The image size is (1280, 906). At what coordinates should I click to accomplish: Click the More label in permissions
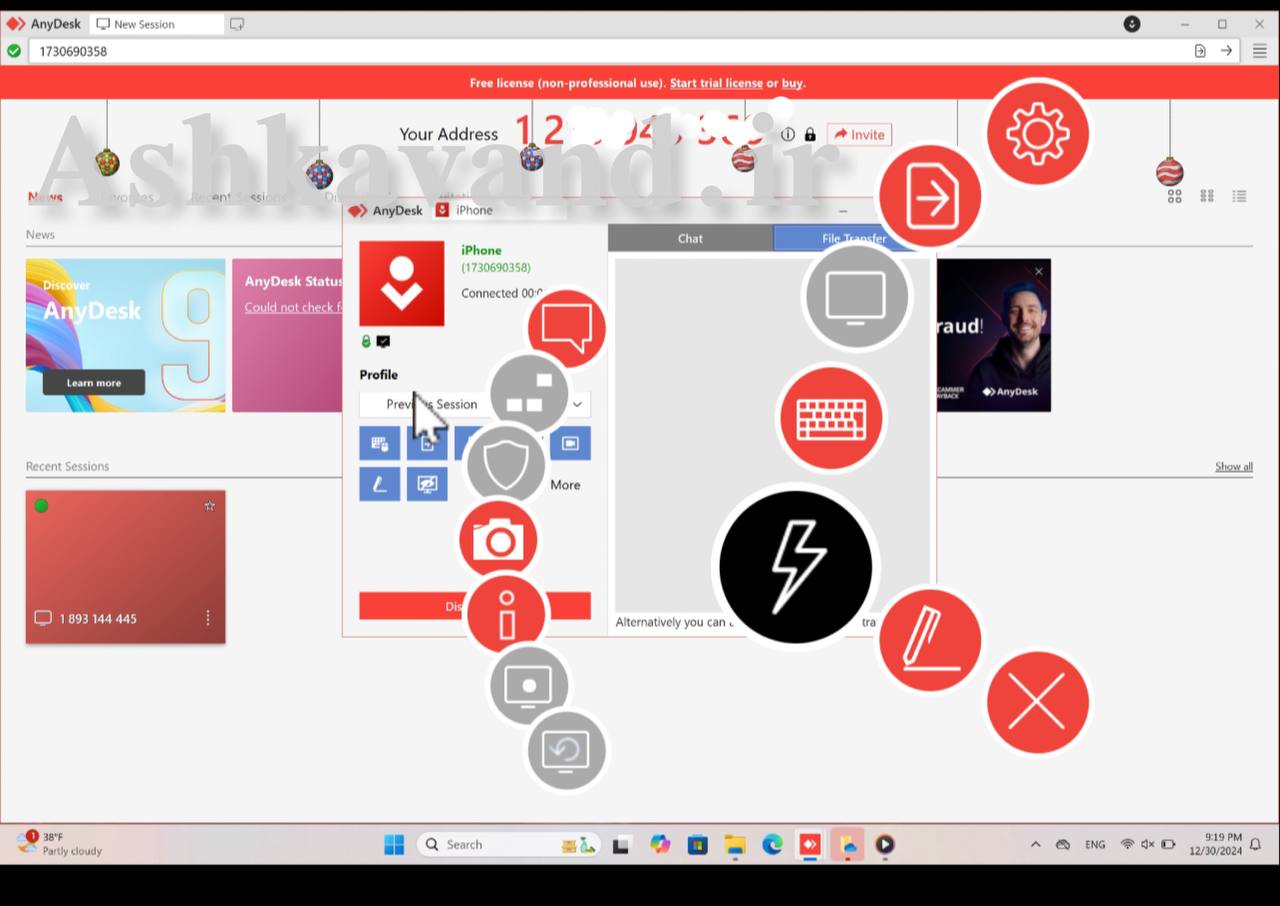coord(565,485)
